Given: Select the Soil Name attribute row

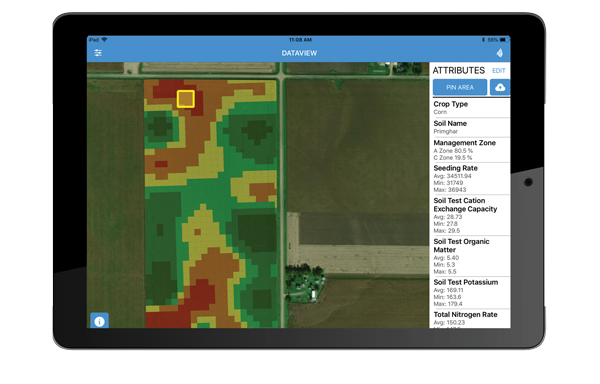Looking at the screenshot, I should coord(471,127).
